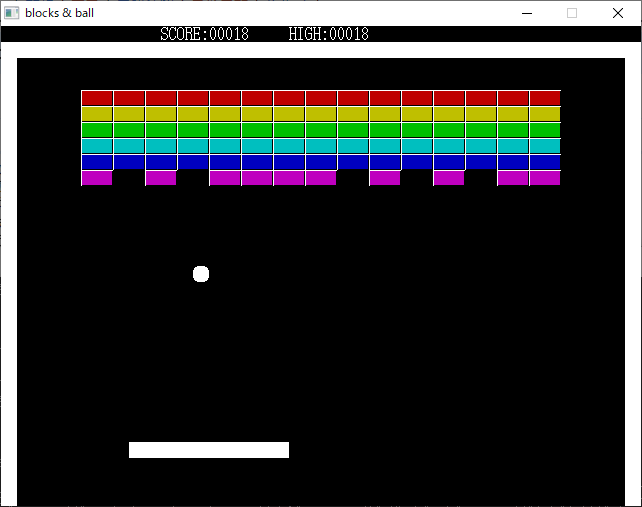Click the leftmost dark blue brick

pyautogui.click(x=97, y=162)
